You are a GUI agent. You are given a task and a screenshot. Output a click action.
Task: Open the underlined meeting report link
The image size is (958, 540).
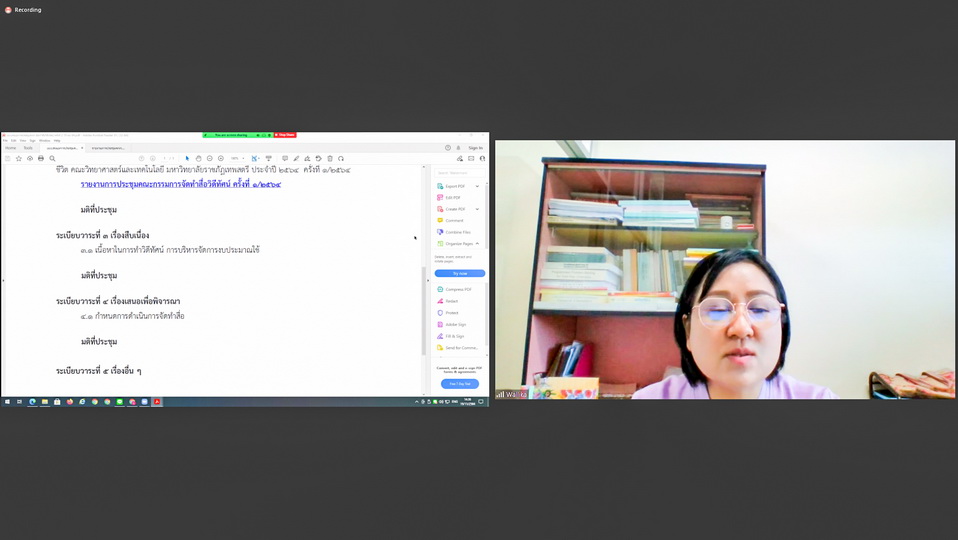(180, 185)
